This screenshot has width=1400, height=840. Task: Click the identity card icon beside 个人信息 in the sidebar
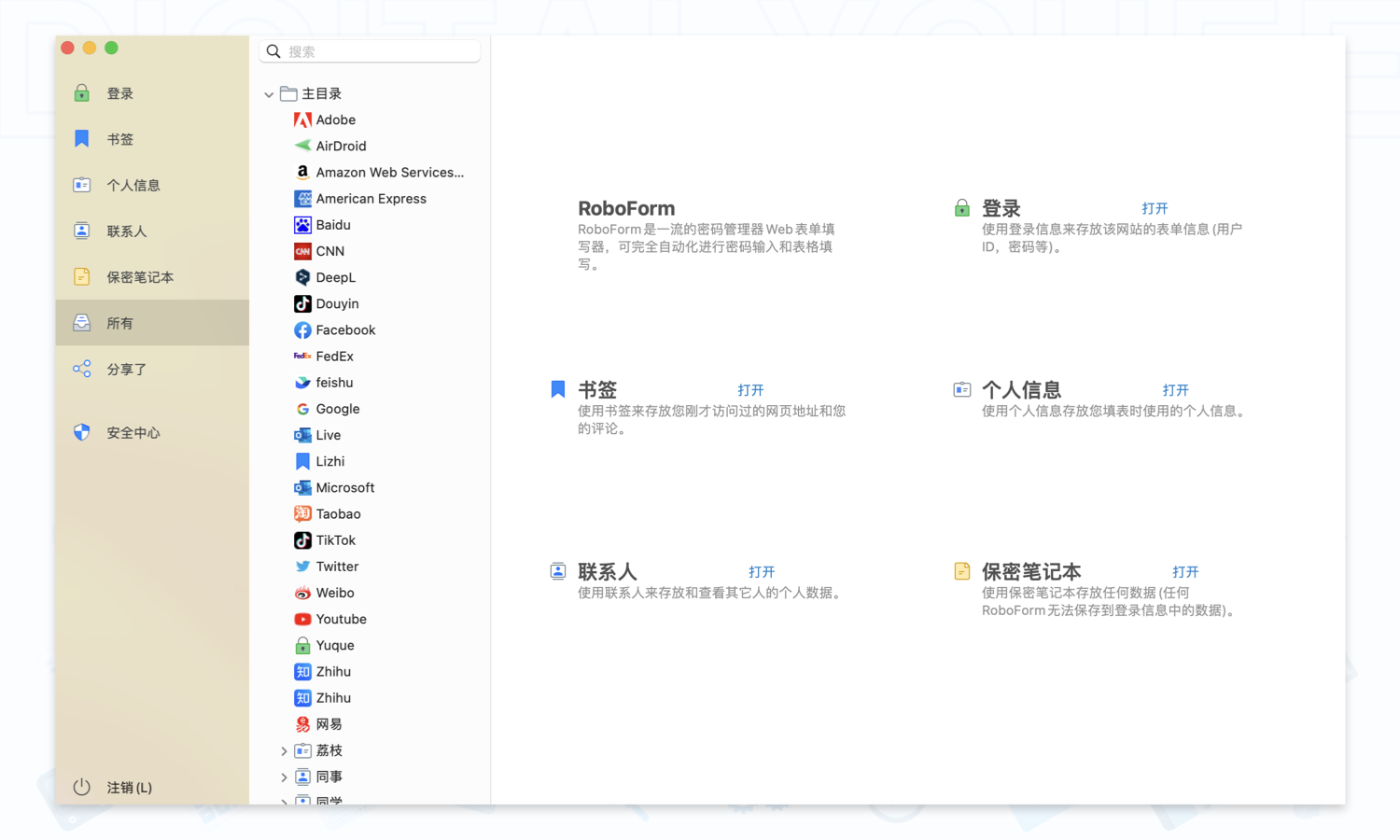point(82,185)
